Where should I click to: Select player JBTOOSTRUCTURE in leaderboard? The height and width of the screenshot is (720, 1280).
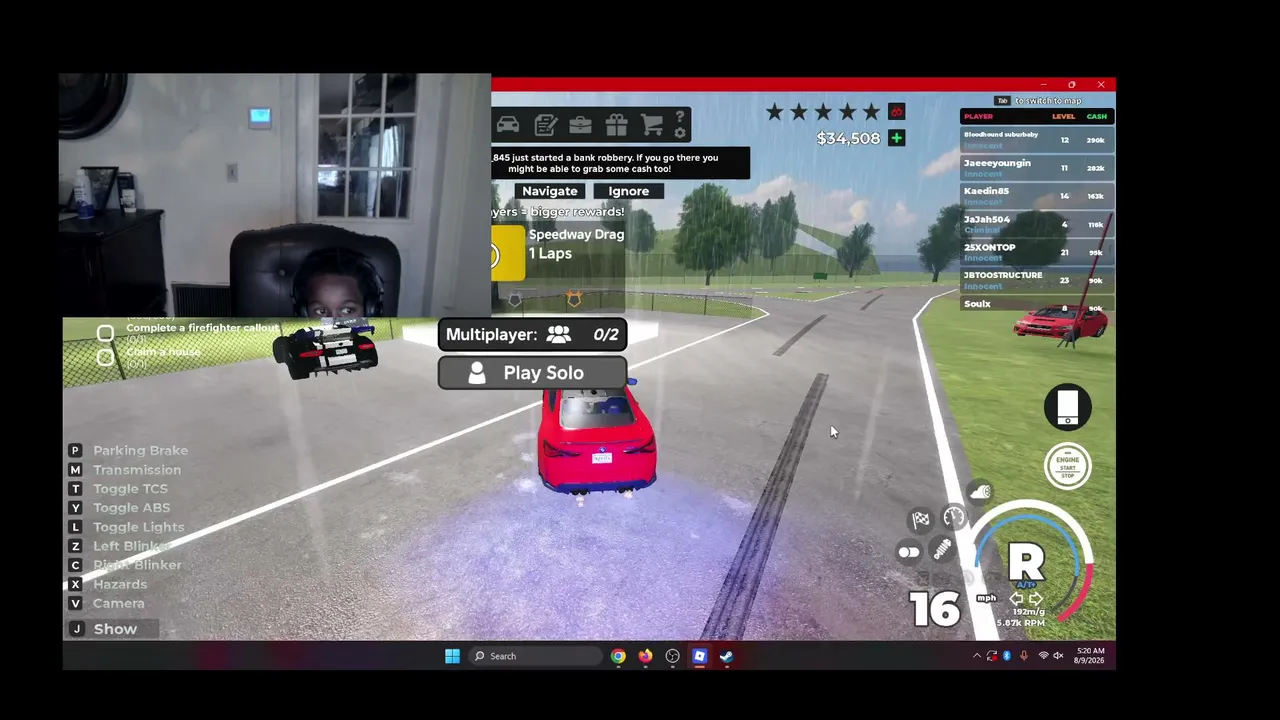coord(1037,279)
